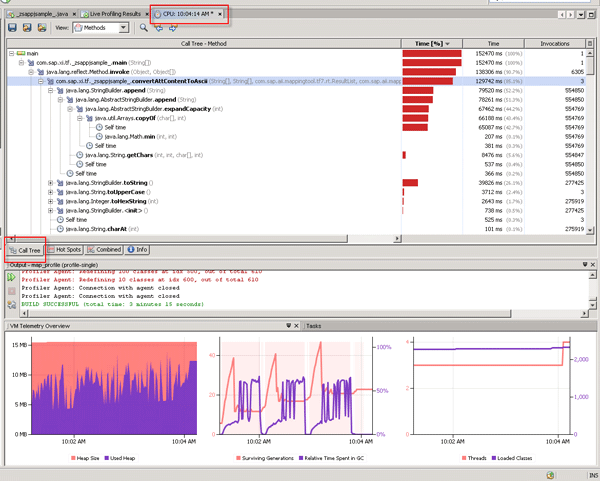Sort by the Invocations column header

(x=555, y=44)
